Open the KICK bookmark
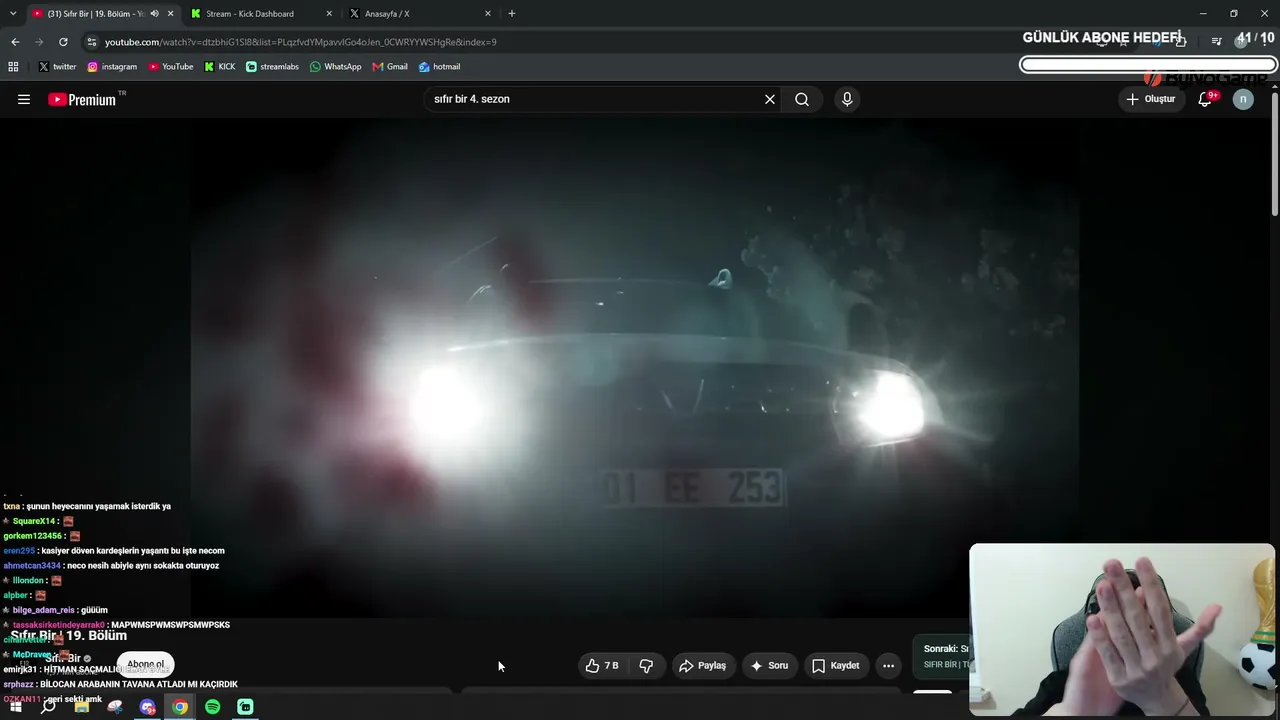 coord(220,67)
